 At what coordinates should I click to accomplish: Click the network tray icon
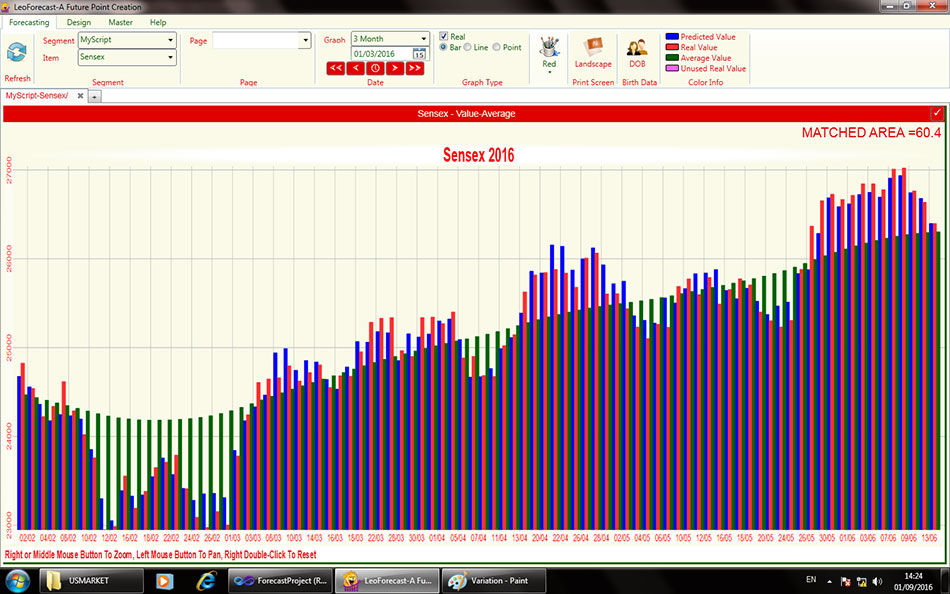862,581
